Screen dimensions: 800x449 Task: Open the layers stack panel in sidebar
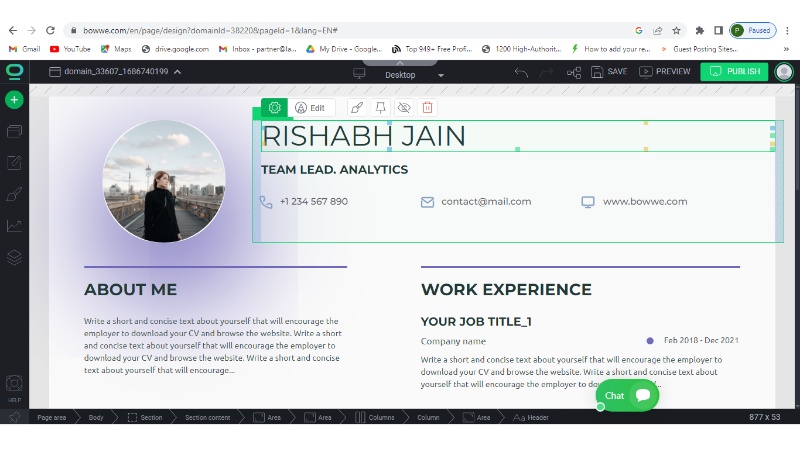(14, 257)
